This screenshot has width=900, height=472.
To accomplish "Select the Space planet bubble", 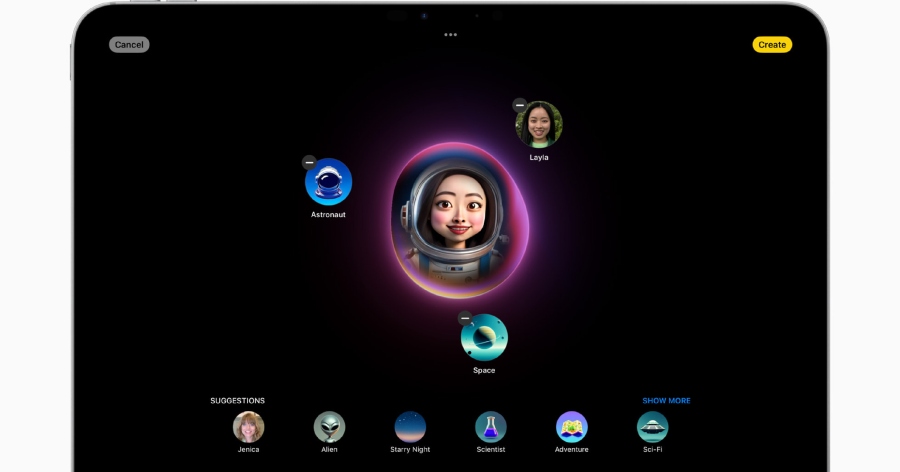I will coord(484,339).
